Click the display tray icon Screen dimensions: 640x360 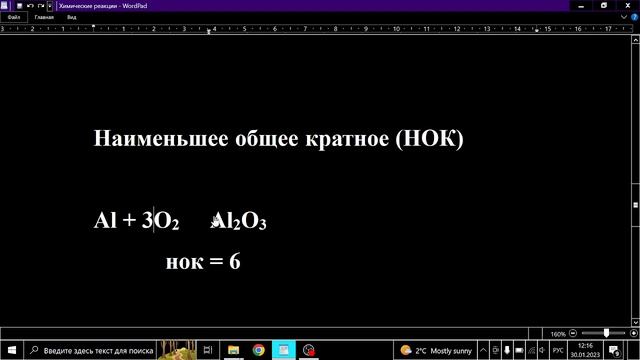point(495,350)
